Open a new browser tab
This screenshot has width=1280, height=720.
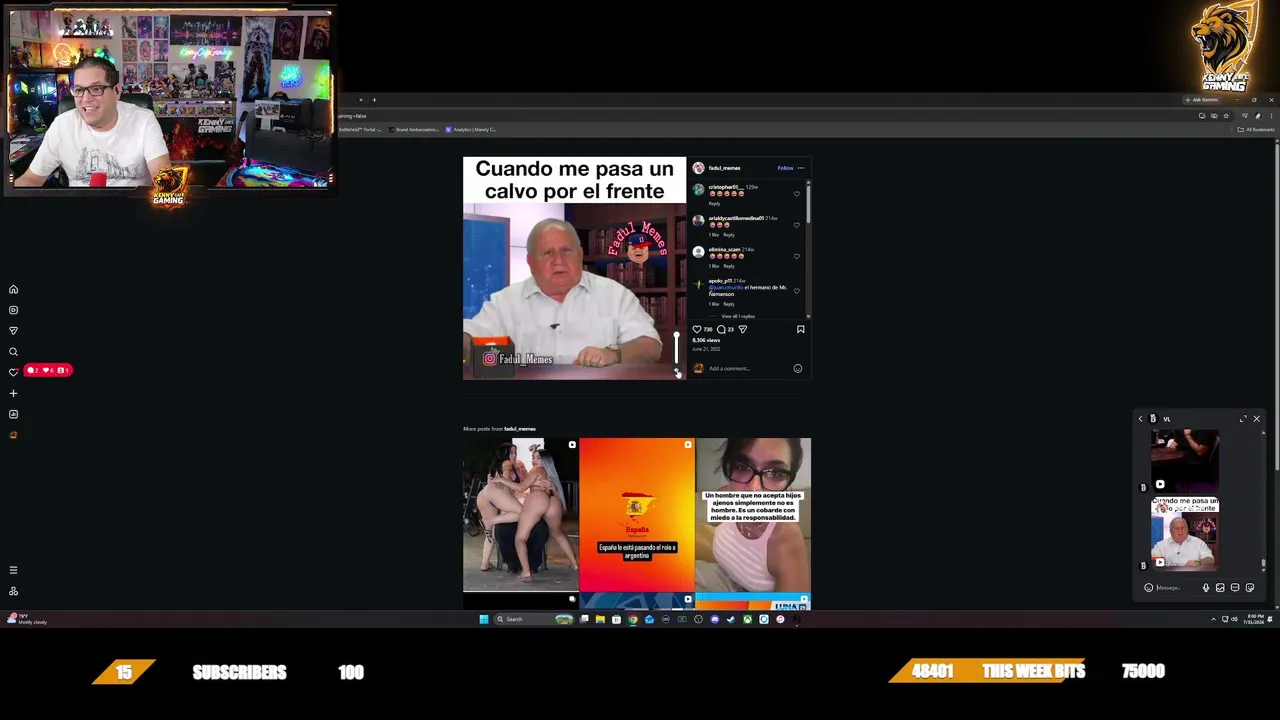(374, 100)
